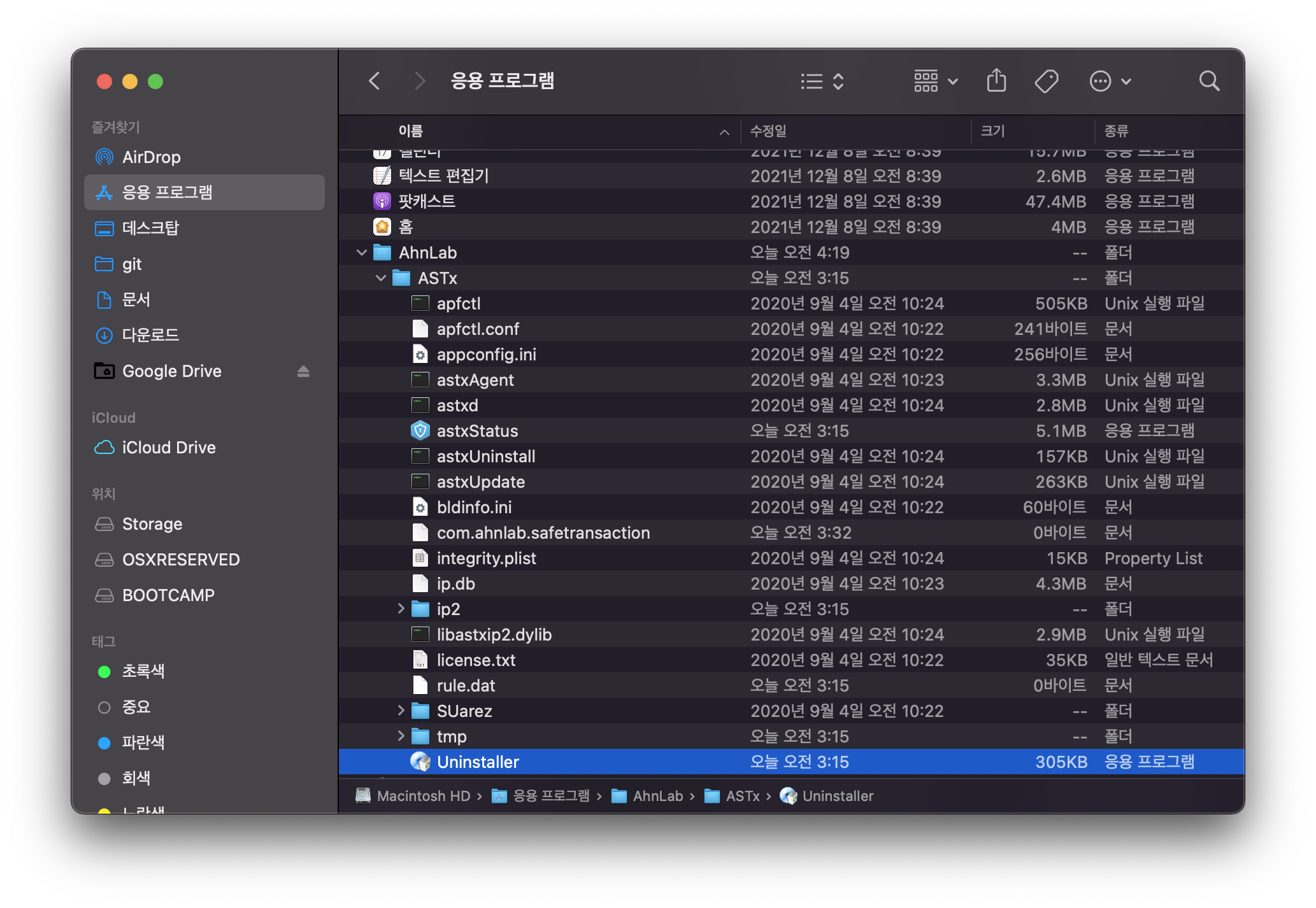Open AirDrop in the sidebar
1316x908 pixels.
coord(151,157)
